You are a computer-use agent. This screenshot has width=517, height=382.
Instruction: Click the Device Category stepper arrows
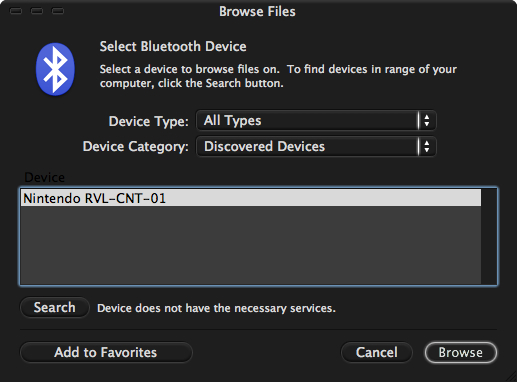click(427, 146)
